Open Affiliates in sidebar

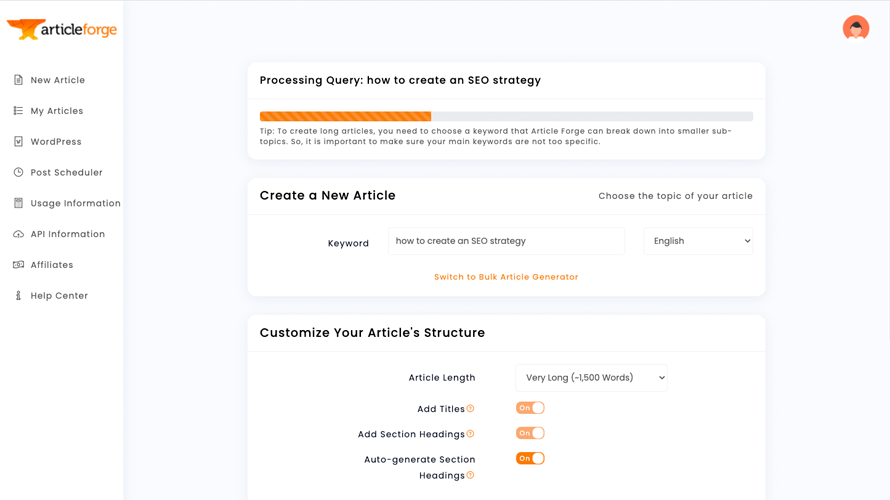point(52,264)
